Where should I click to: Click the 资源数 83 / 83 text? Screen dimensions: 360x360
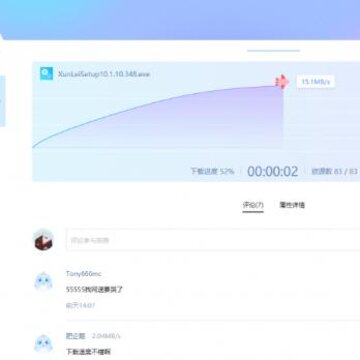334,171
